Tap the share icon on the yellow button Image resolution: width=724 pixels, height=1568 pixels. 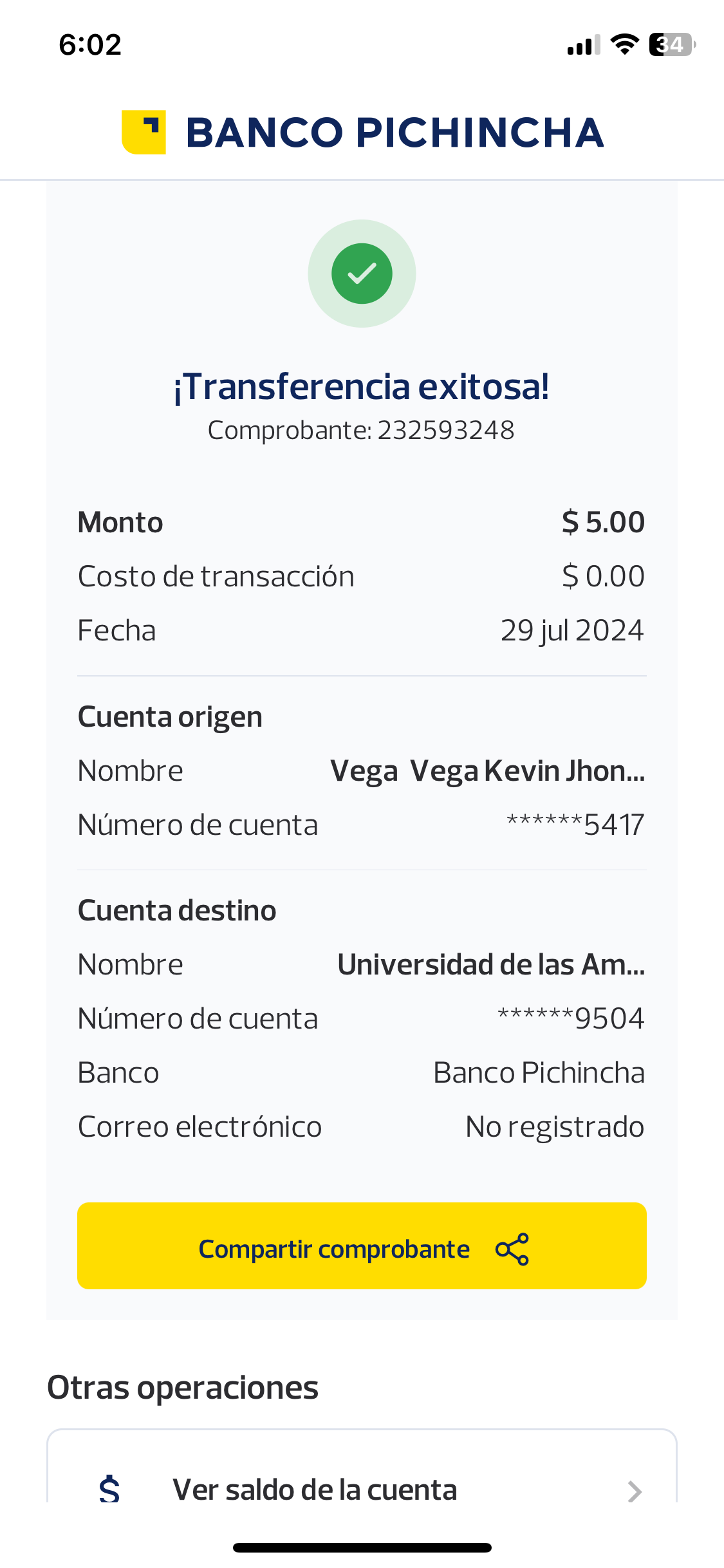click(x=512, y=1249)
